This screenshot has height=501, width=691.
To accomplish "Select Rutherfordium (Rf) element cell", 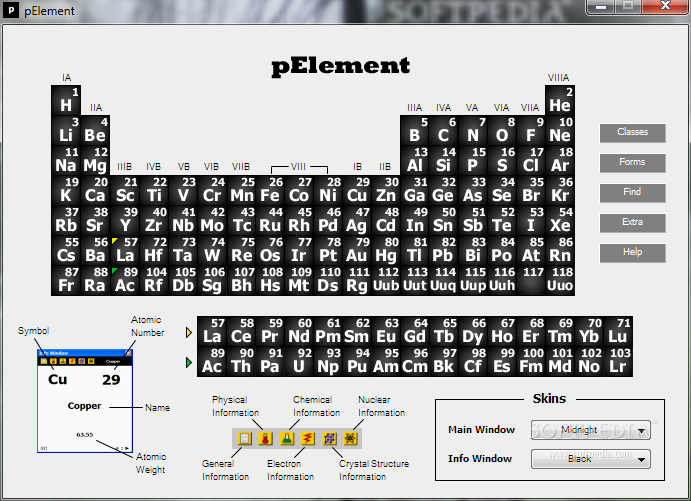I will [x=153, y=280].
